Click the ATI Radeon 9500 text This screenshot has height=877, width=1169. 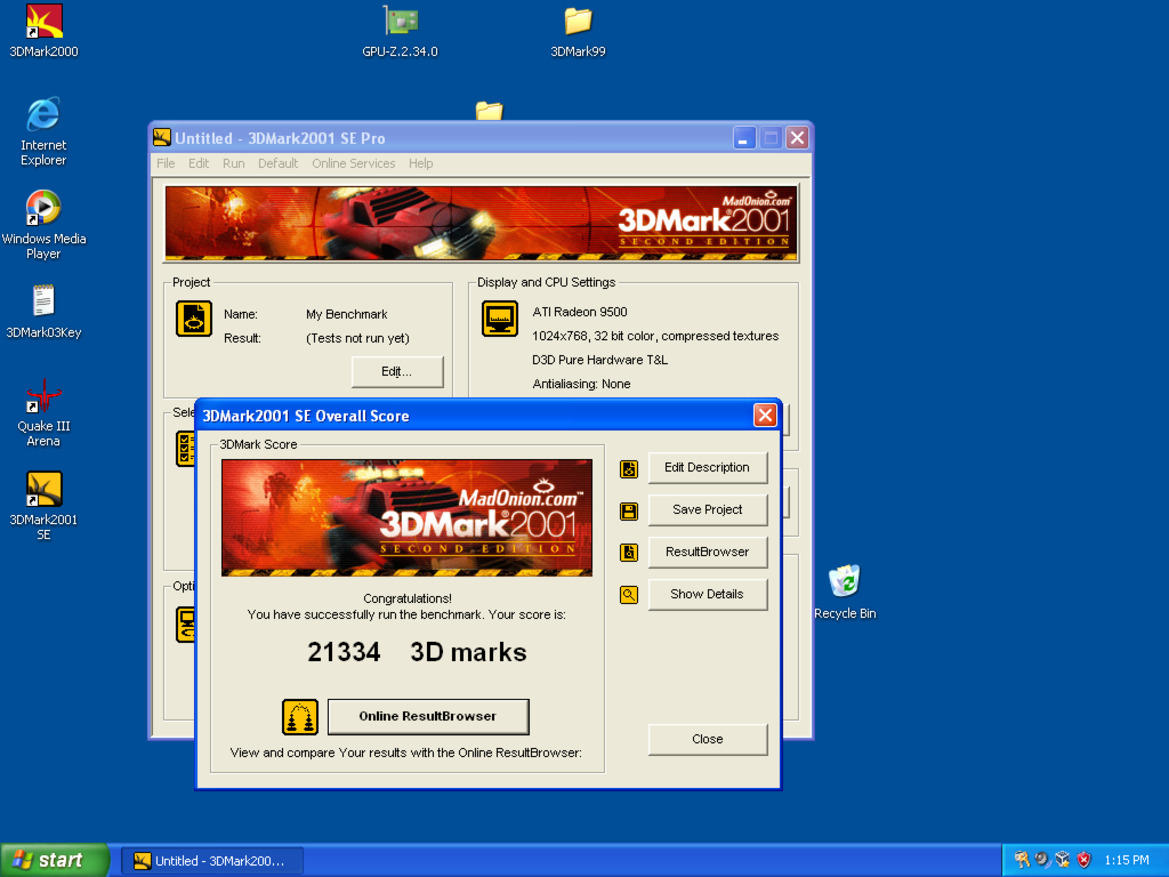point(580,312)
